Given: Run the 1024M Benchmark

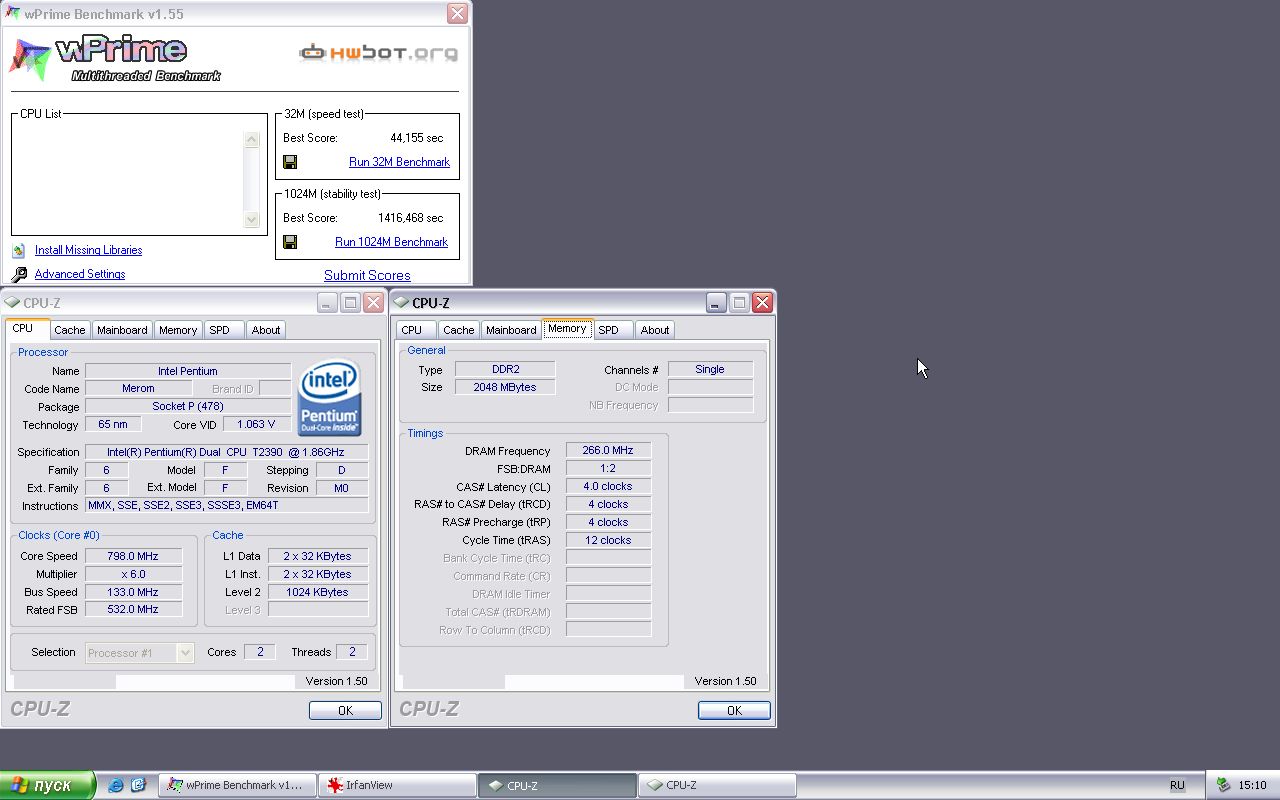Looking at the screenshot, I should coord(391,242).
